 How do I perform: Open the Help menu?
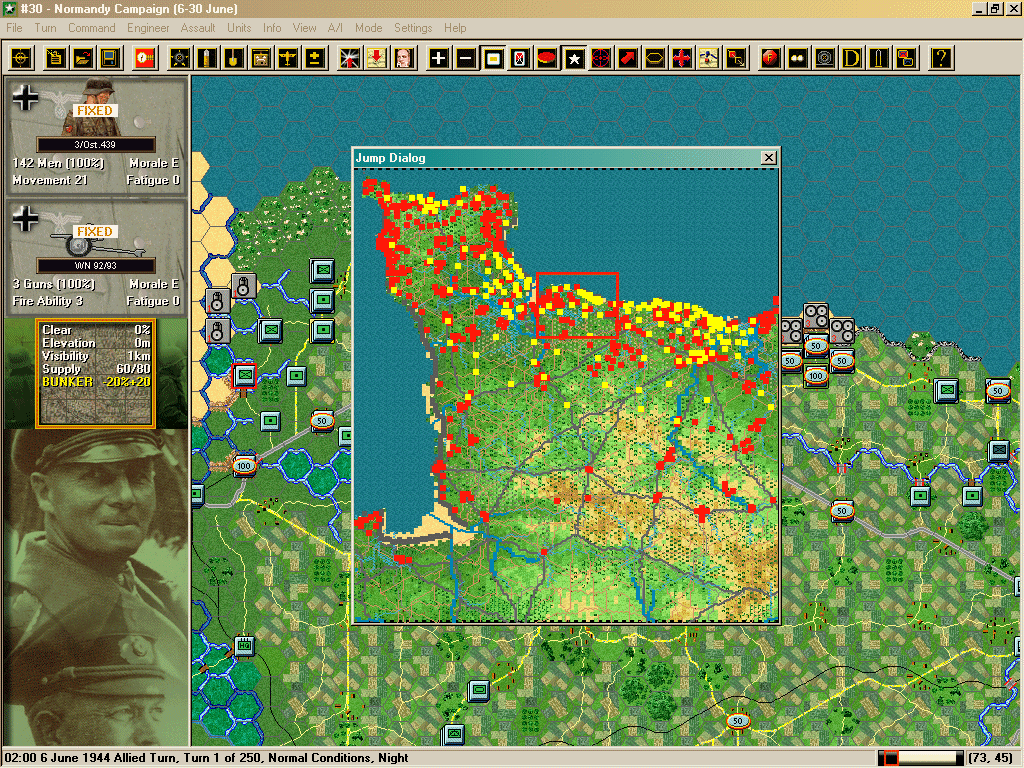coord(455,28)
